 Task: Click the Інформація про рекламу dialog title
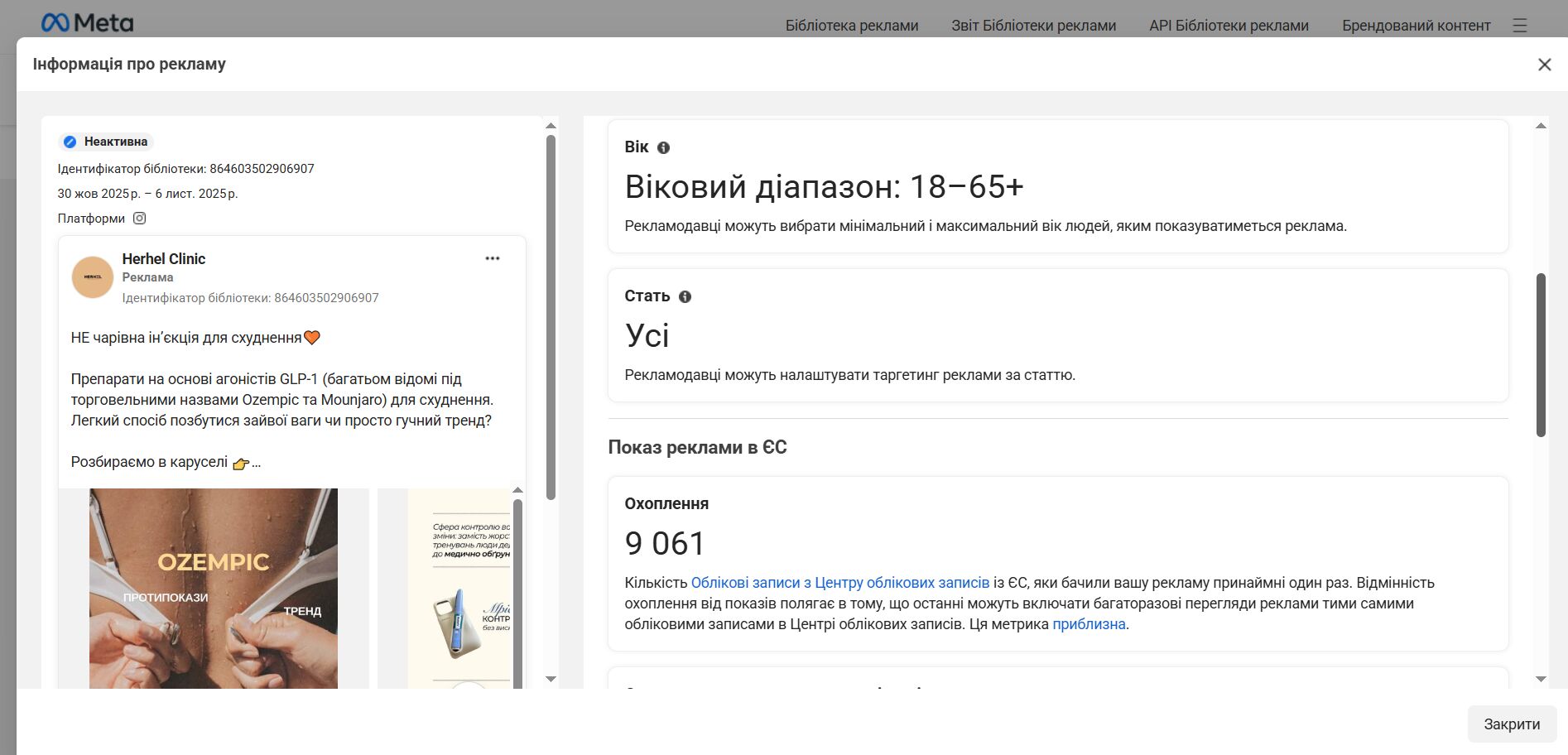click(x=129, y=65)
